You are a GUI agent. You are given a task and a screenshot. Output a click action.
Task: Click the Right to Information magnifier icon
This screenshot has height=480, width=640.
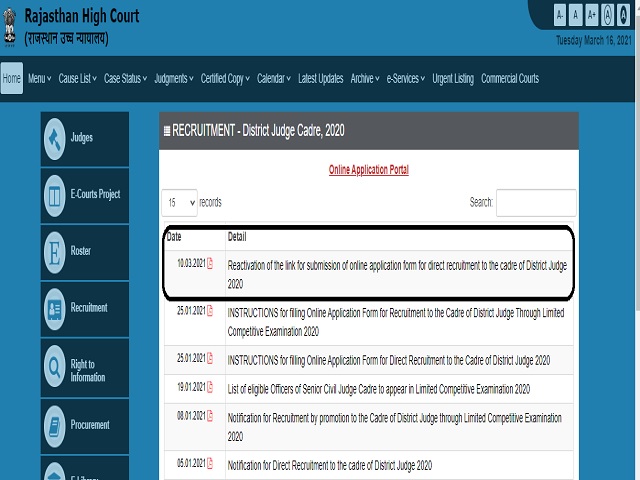55,367
